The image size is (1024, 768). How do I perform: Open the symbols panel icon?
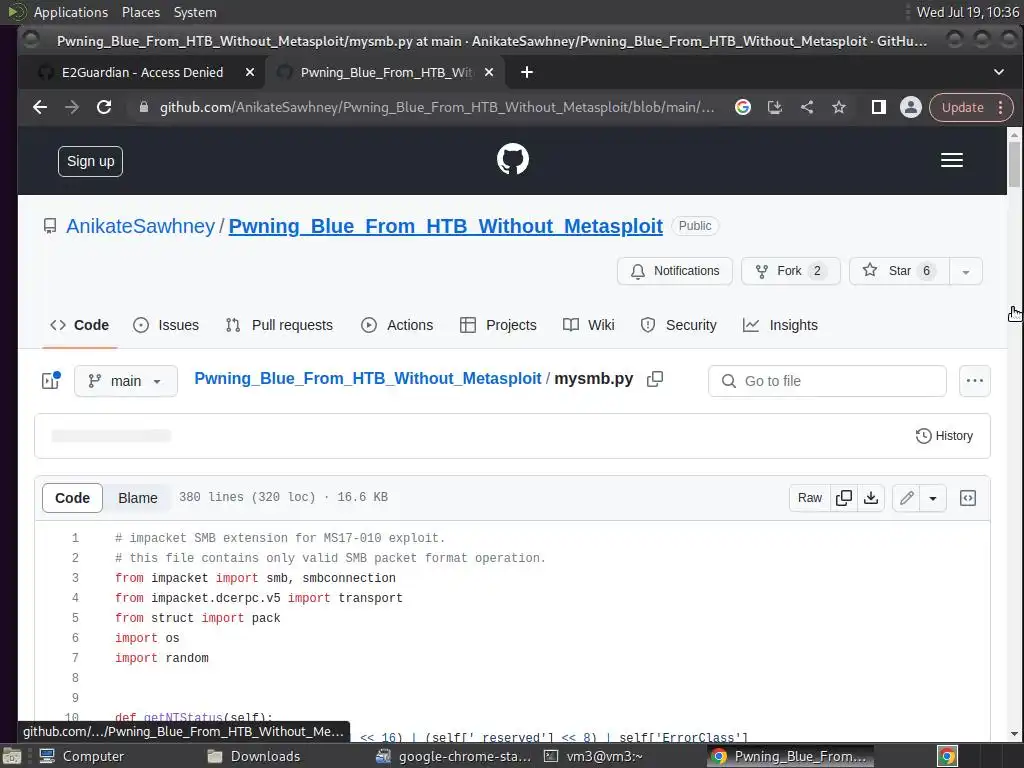(x=968, y=498)
